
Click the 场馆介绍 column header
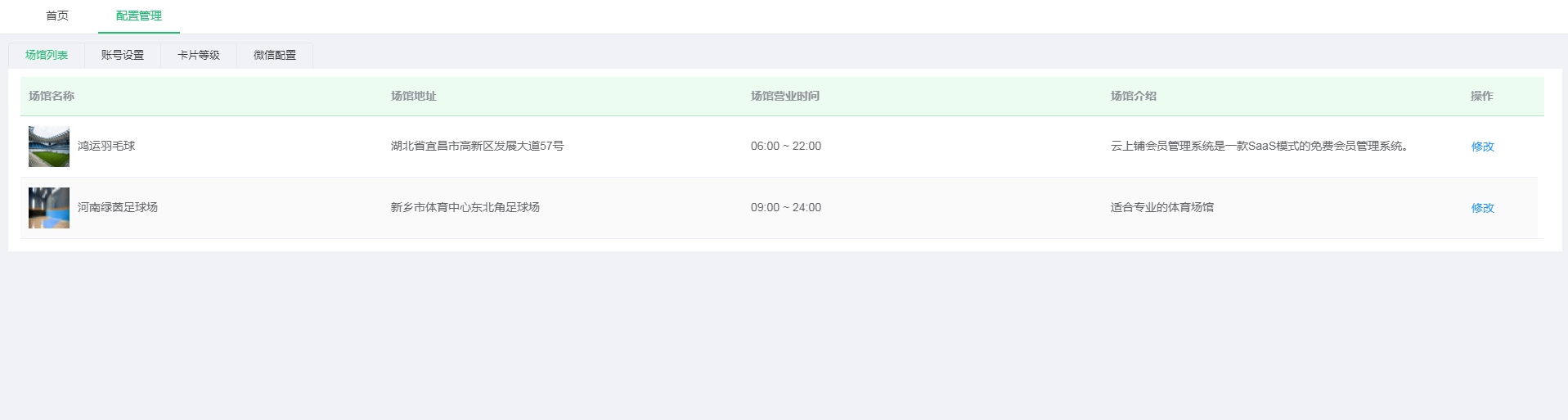tap(1134, 96)
